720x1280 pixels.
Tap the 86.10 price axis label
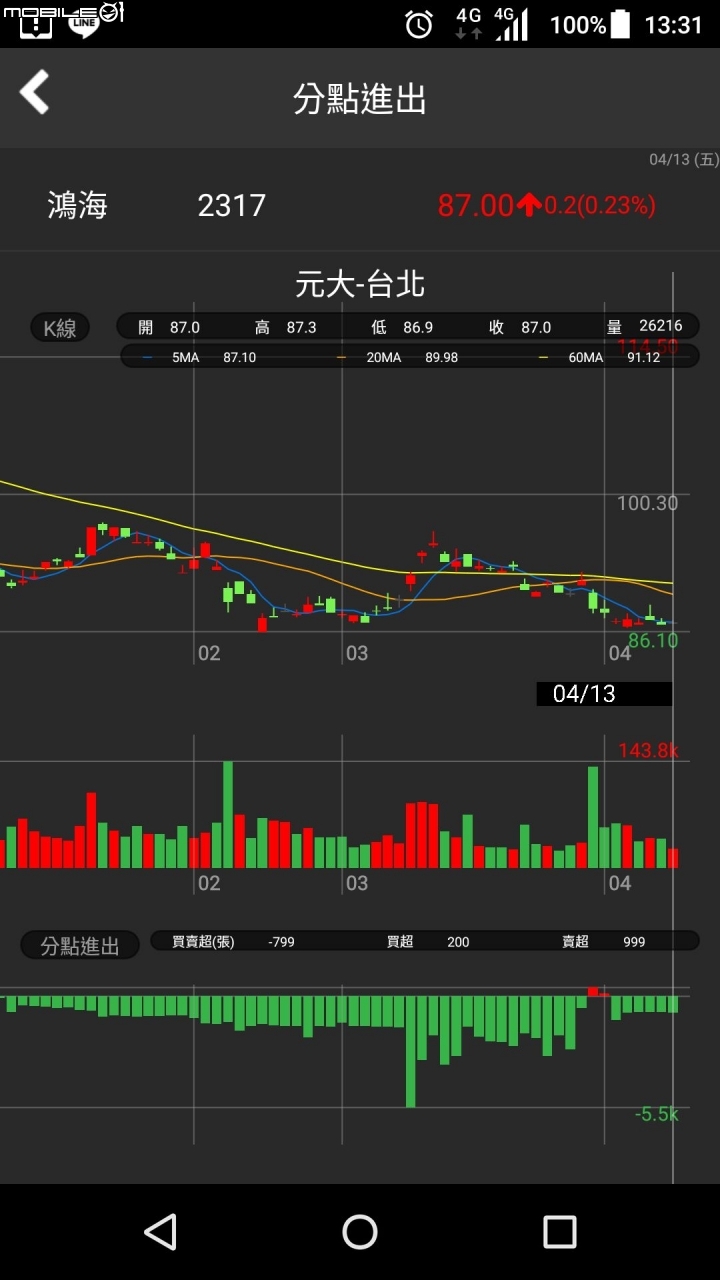(653, 640)
